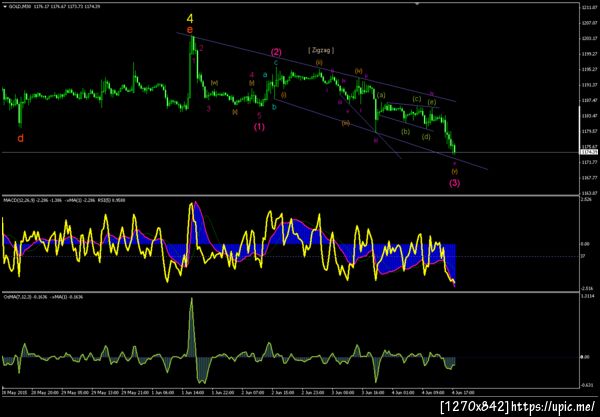
Task: Select the olive (b) wave label
Action: tap(406, 132)
